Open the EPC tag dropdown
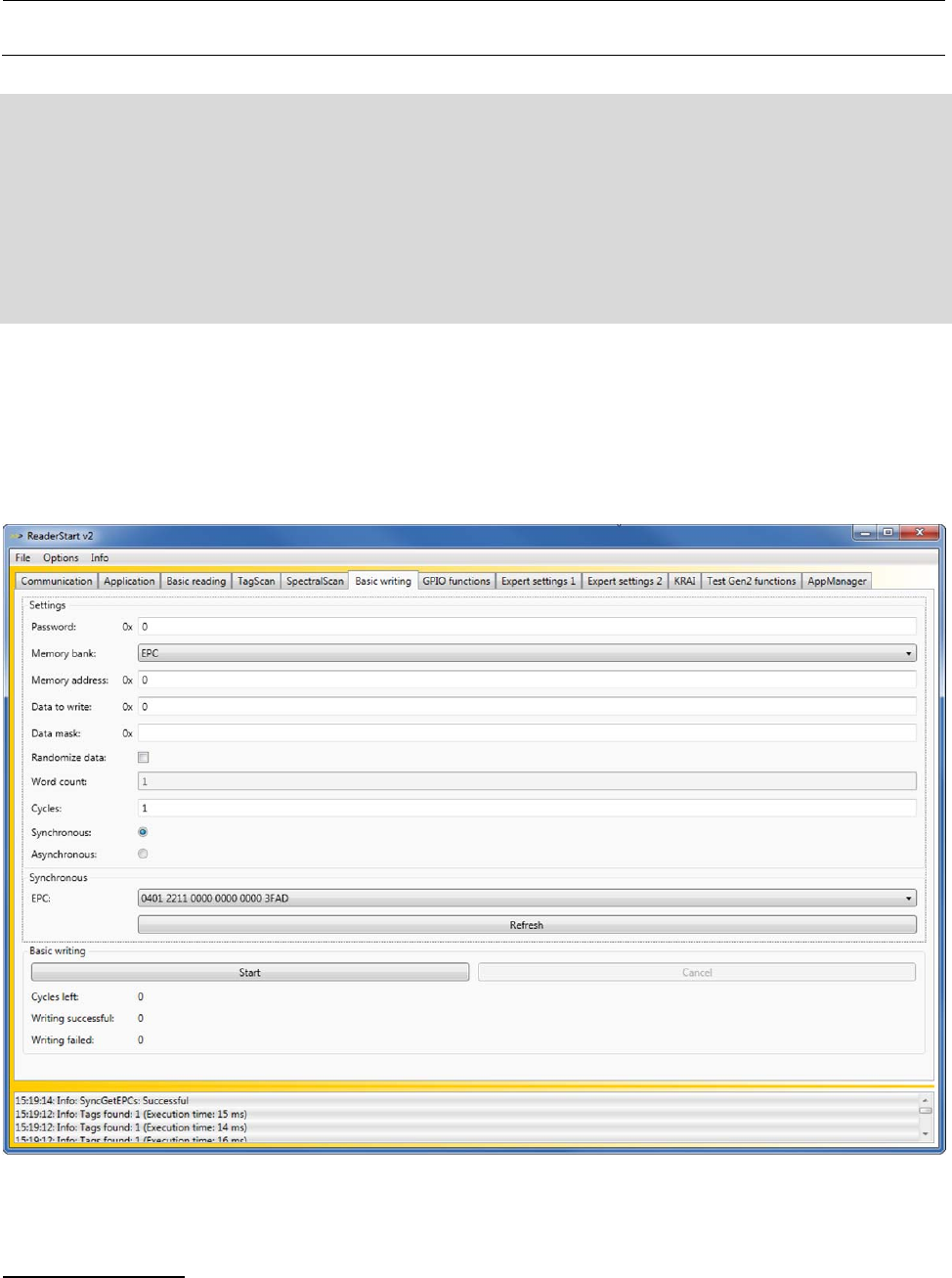Viewport: 952px width, 1278px height. point(527,898)
